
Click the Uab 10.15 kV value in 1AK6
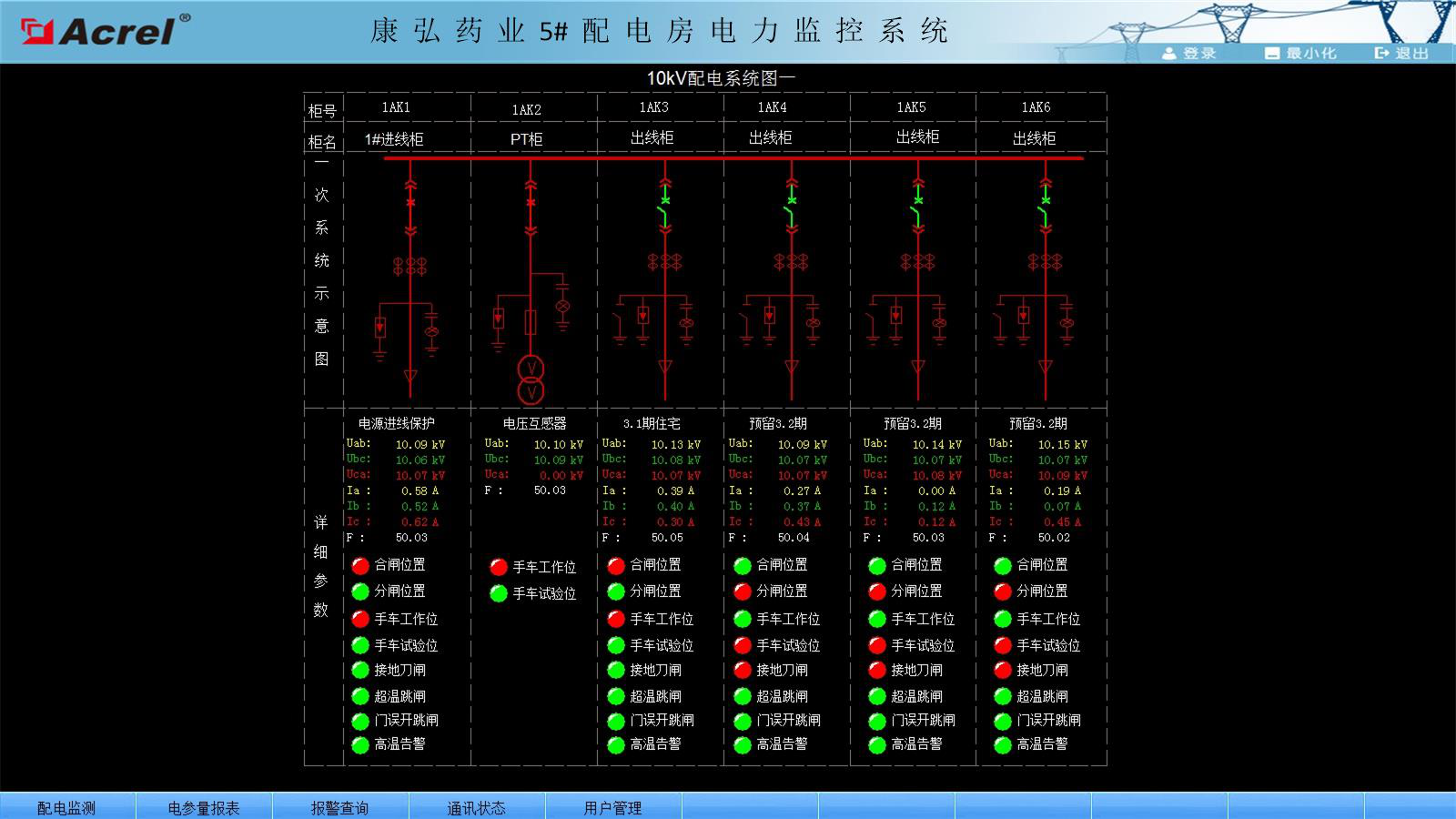point(1062,444)
